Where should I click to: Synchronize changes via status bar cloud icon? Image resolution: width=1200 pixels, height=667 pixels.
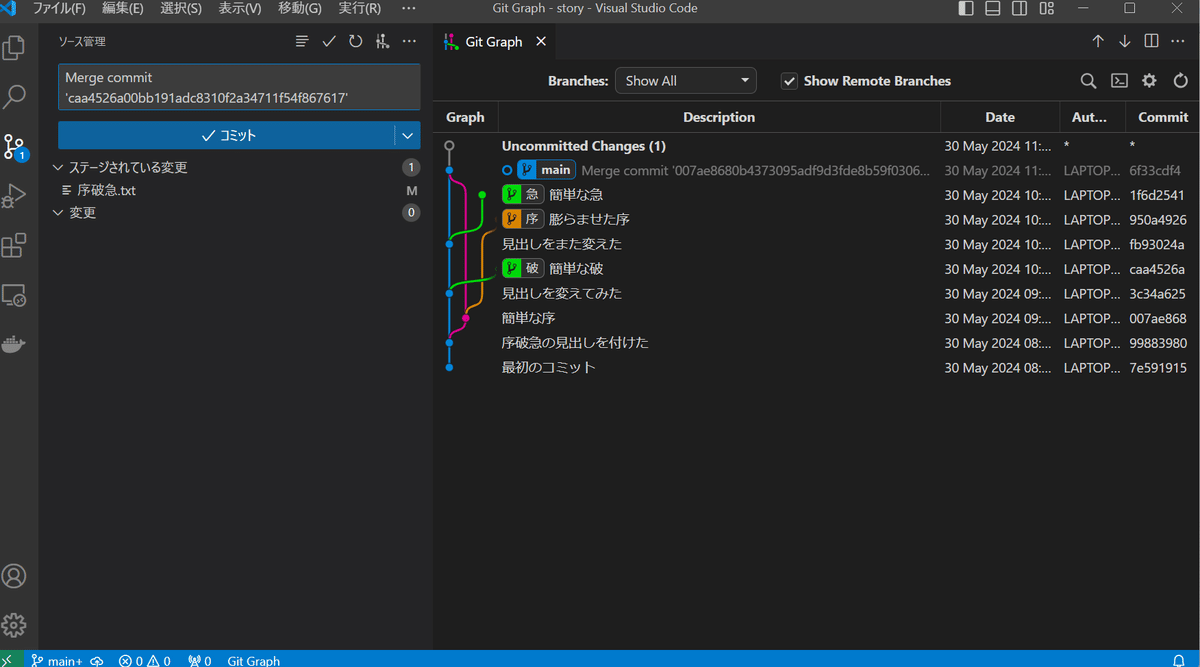pyautogui.click(x=97, y=660)
